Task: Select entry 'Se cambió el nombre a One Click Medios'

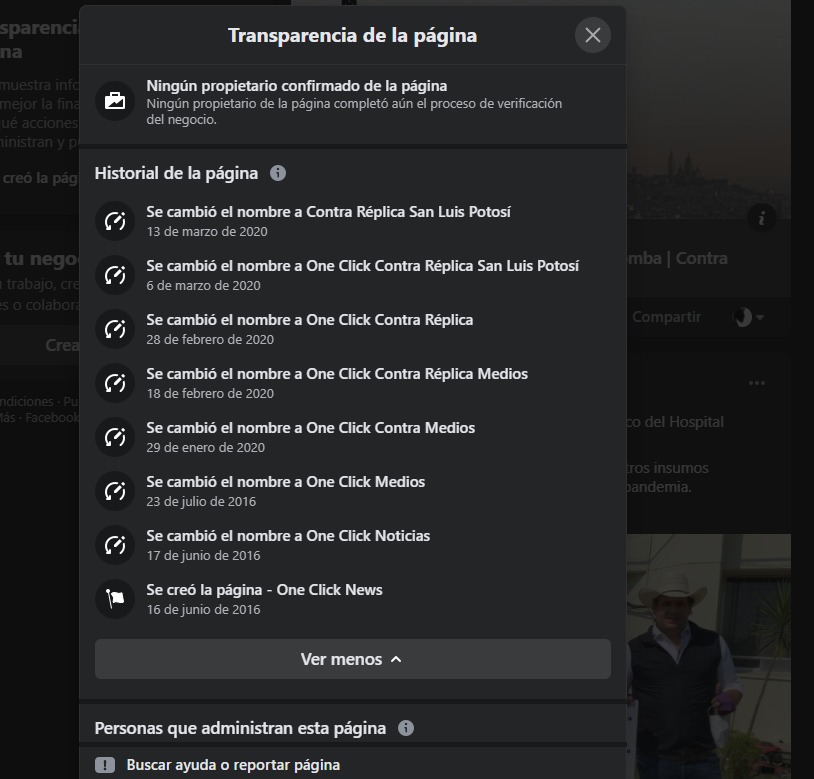Action: pos(286,482)
